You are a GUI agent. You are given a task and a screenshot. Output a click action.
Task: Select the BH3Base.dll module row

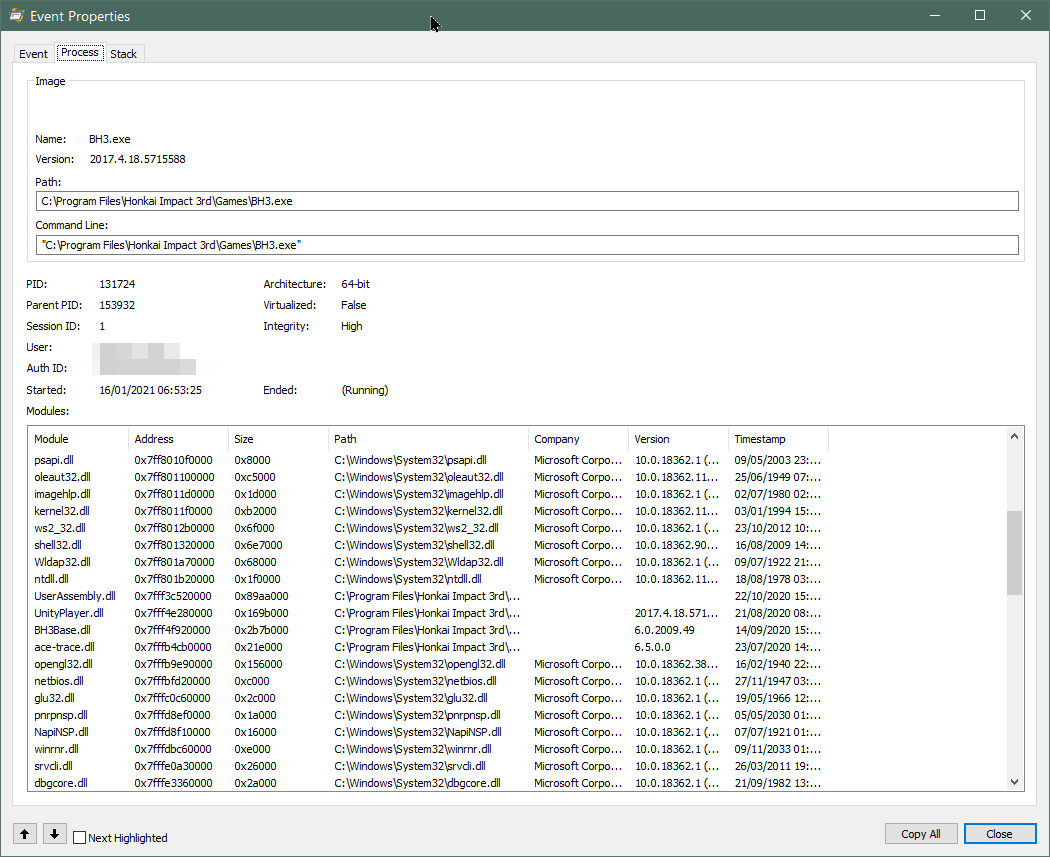coord(429,630)
